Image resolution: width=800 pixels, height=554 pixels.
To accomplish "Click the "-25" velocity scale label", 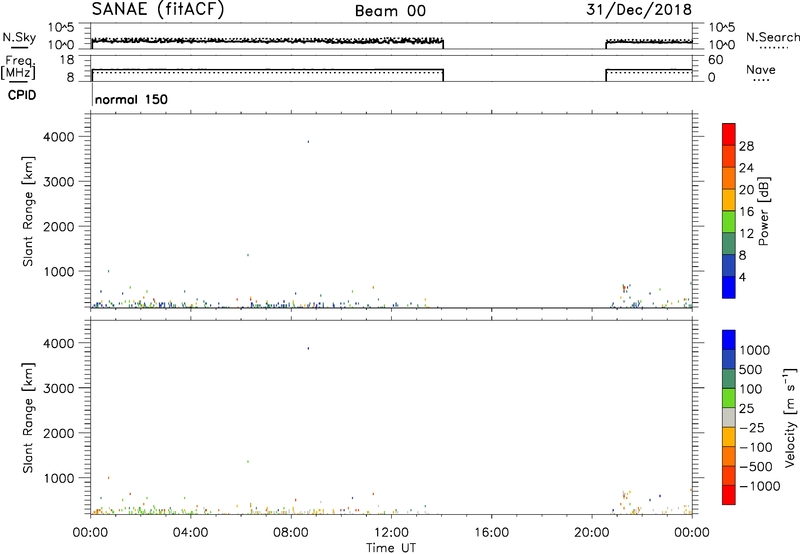I will point(752,428).
